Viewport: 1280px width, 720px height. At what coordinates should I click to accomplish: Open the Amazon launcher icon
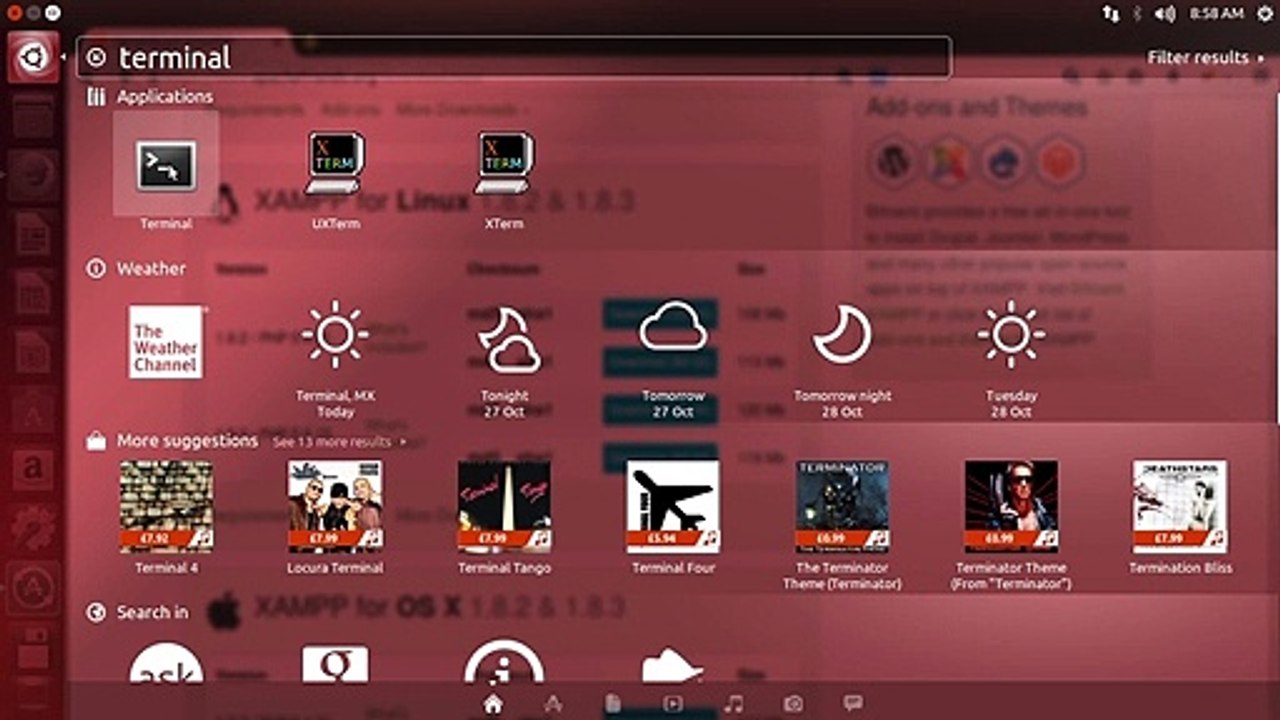(33, 468)
